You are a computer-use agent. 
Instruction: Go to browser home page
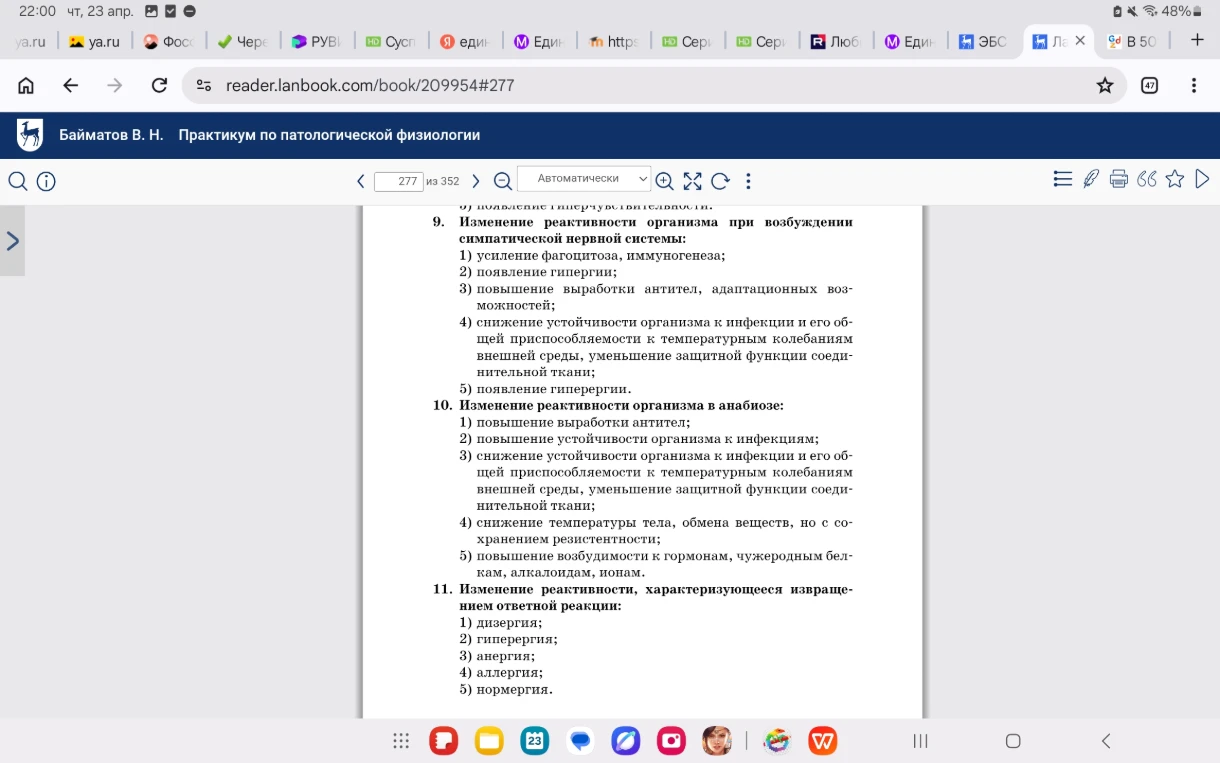click(x=27, y=86)
